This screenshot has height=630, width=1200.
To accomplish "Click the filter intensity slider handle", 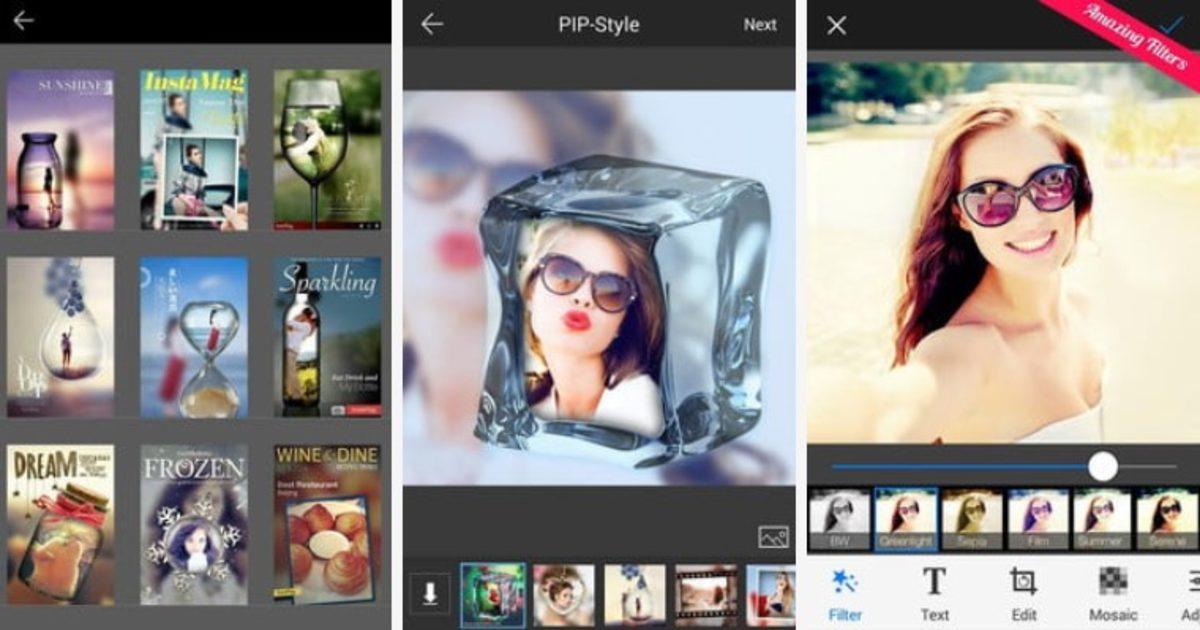I will [1102, 466].
